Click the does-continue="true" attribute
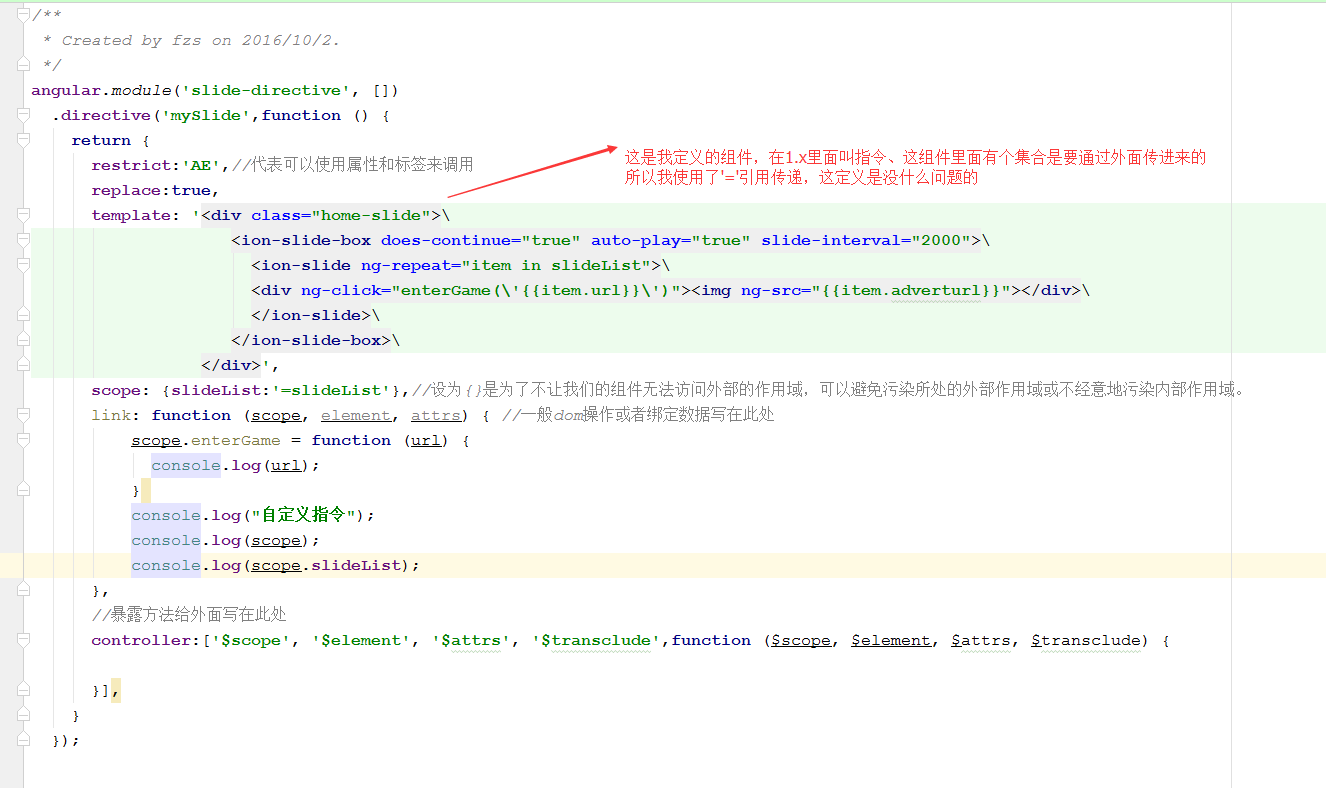Screen dimensions: 1326x788 [481, 240]
